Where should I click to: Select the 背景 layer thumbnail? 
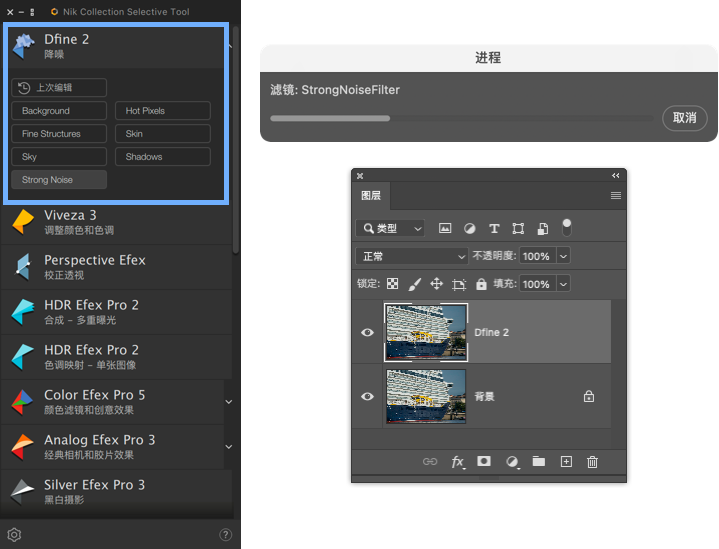[426, 396]
